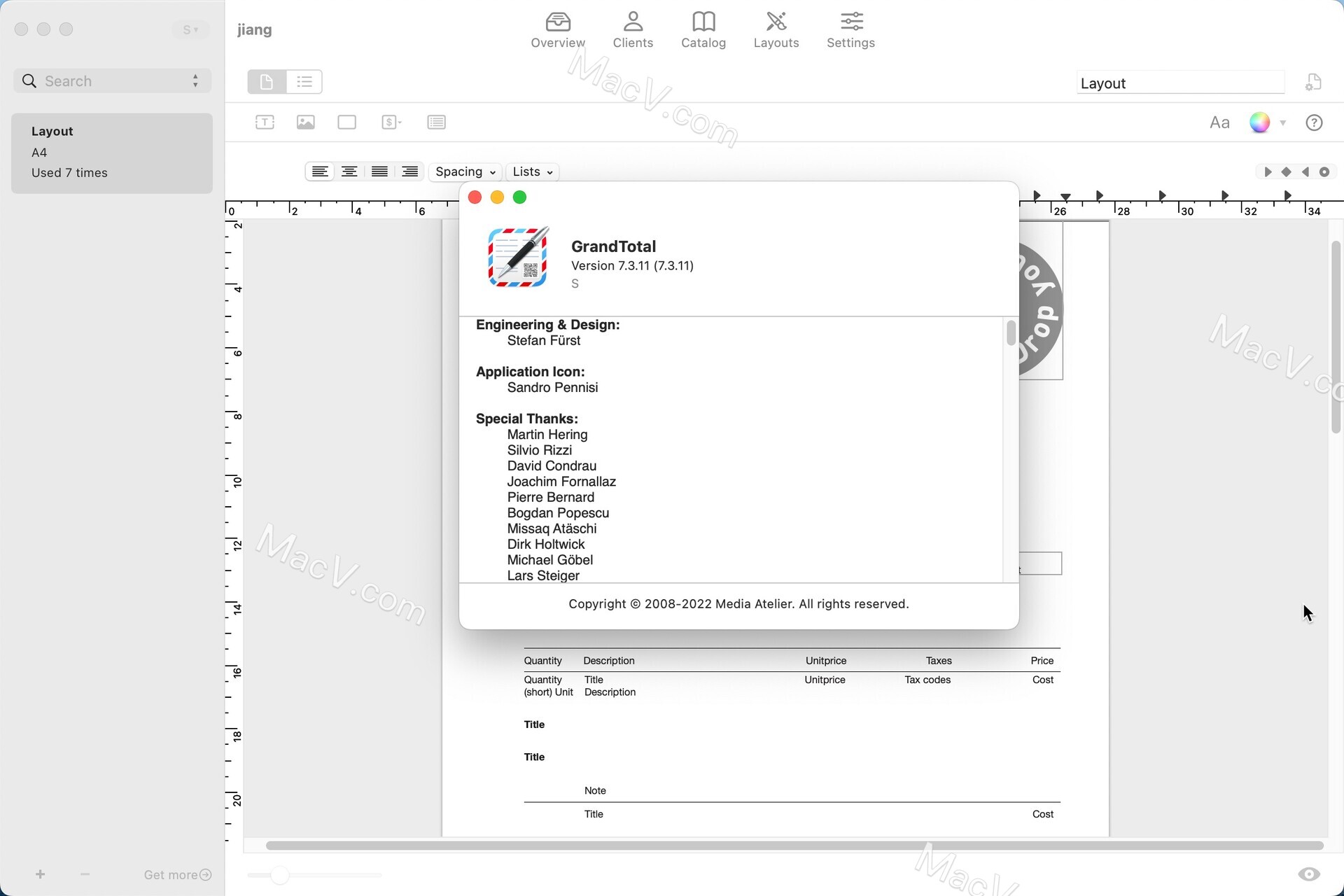This screenshot has height=896, width=1344.
Task: Open the Layouts section
Action: (x=776, y=30)
